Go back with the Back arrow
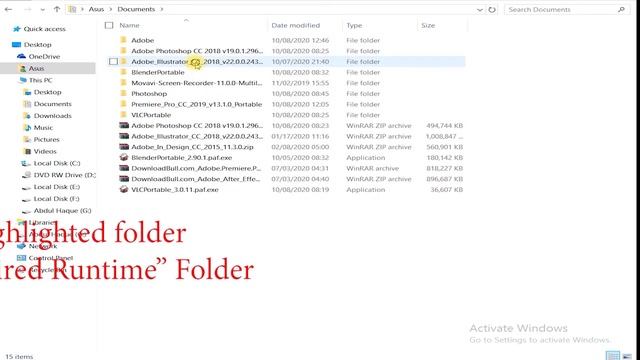The height and width of the screenshot is (360, 640). point(9,9)
